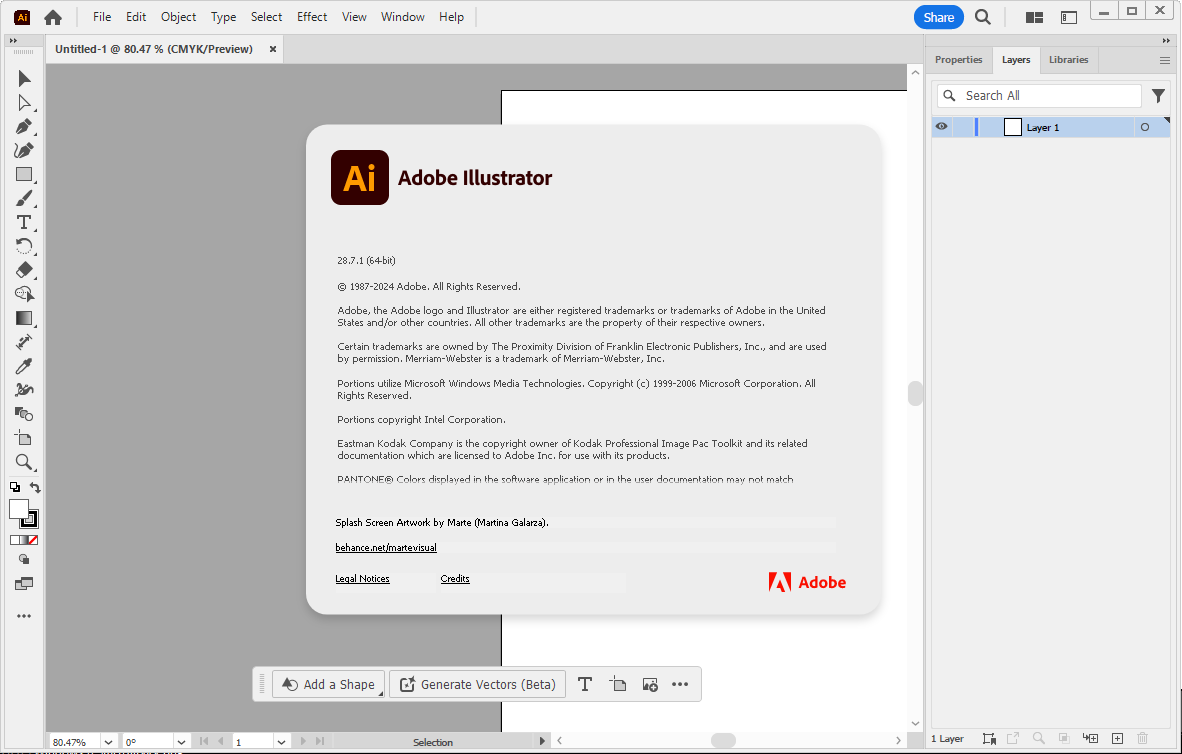Viewport: 1182px width, 754px height.
Task: Click the Share button
Action: pyautogui.click(x=939, y=17)
